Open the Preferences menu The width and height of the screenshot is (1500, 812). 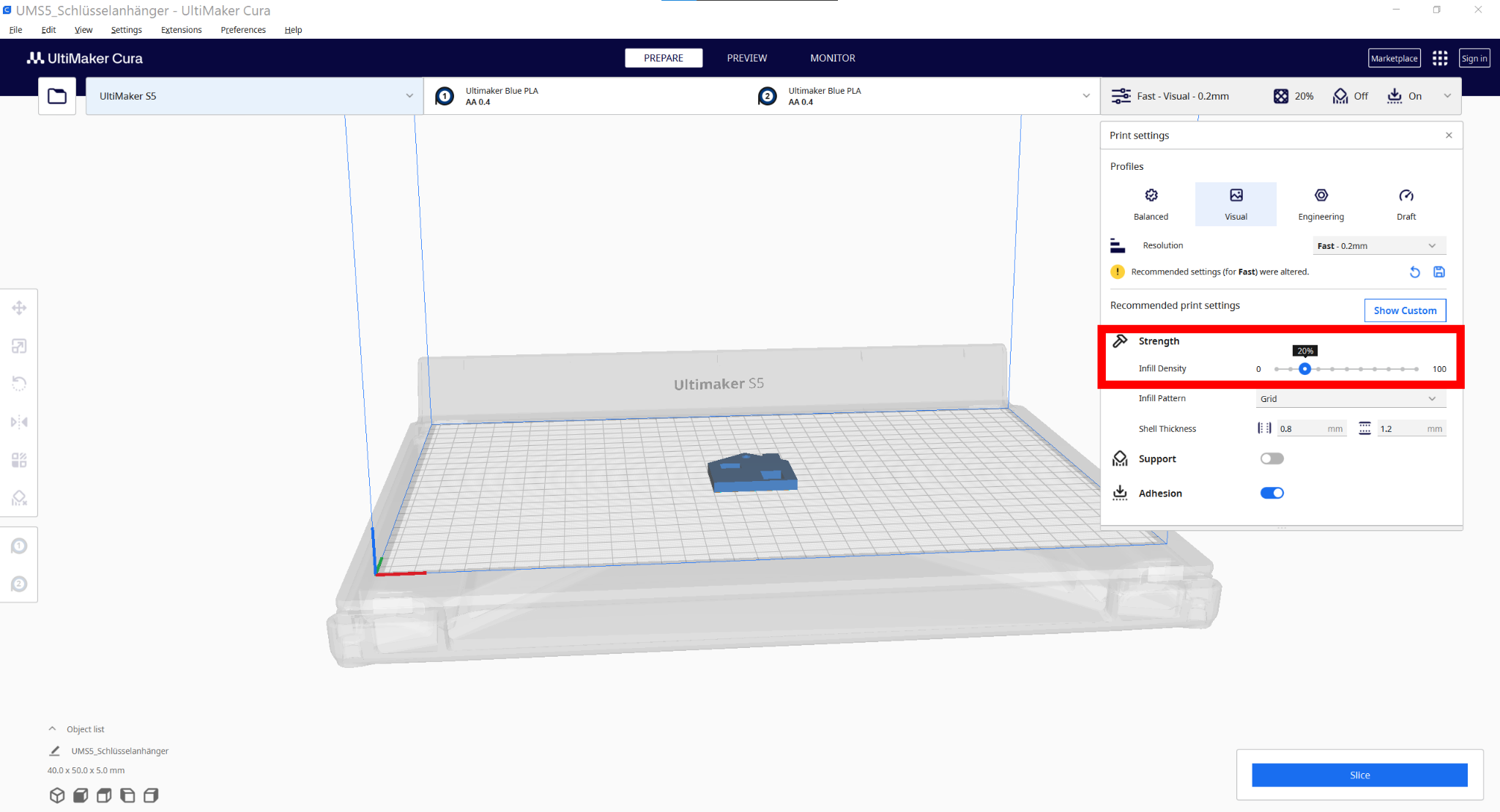tap(243, 30)
